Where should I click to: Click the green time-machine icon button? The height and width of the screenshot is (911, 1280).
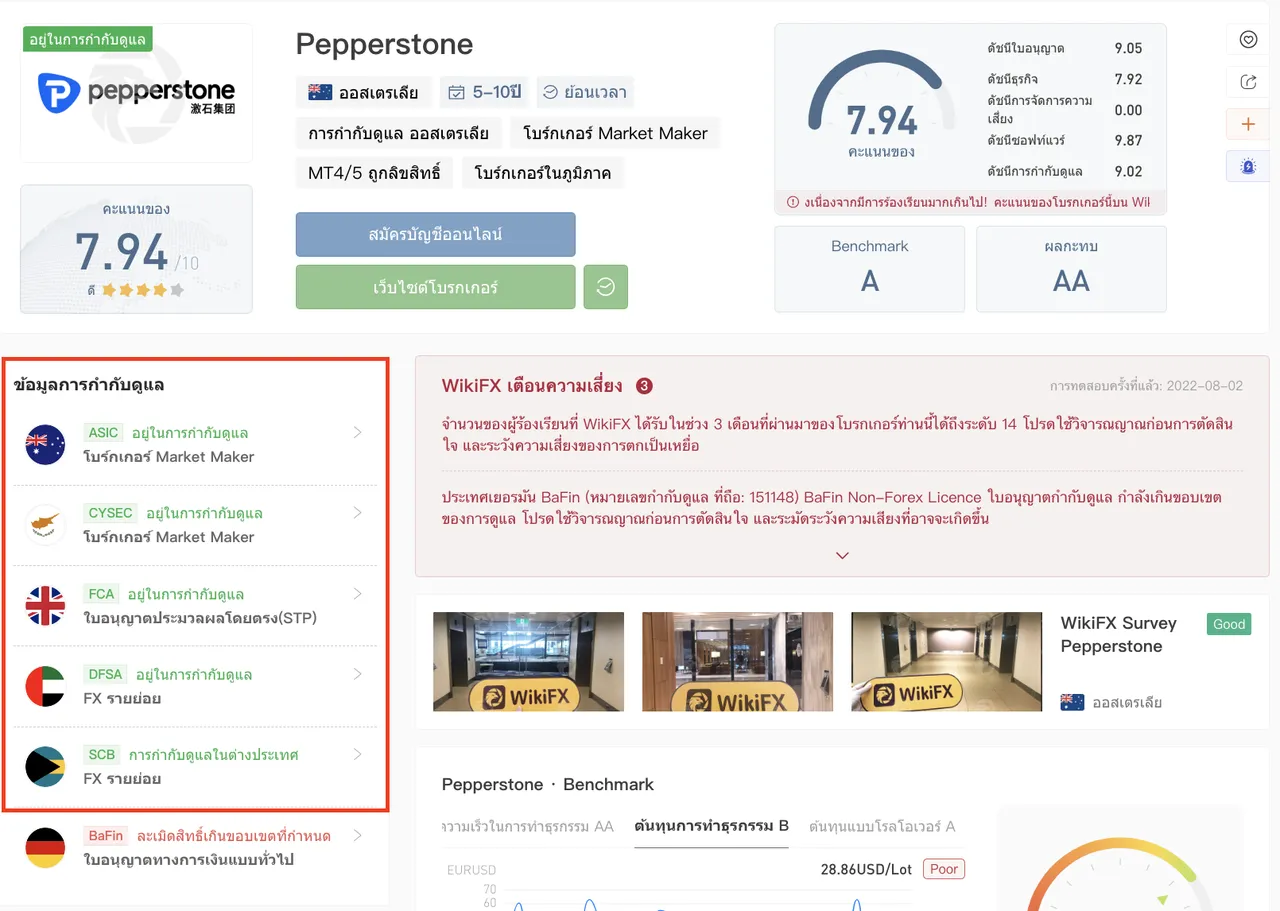[605, 287]
